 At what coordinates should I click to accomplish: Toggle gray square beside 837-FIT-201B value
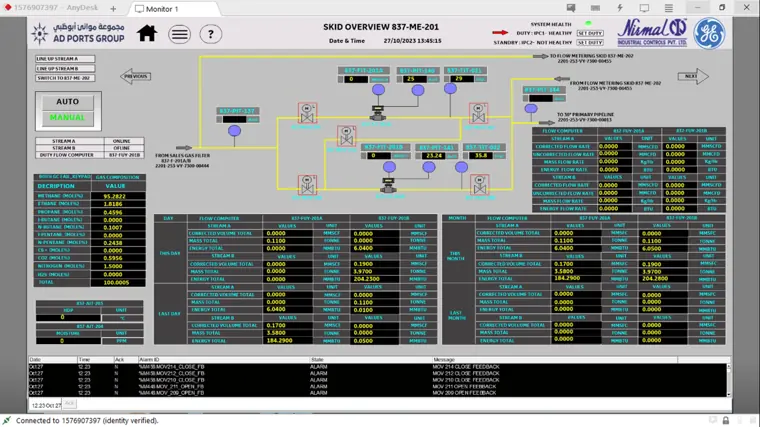[364, 156]
